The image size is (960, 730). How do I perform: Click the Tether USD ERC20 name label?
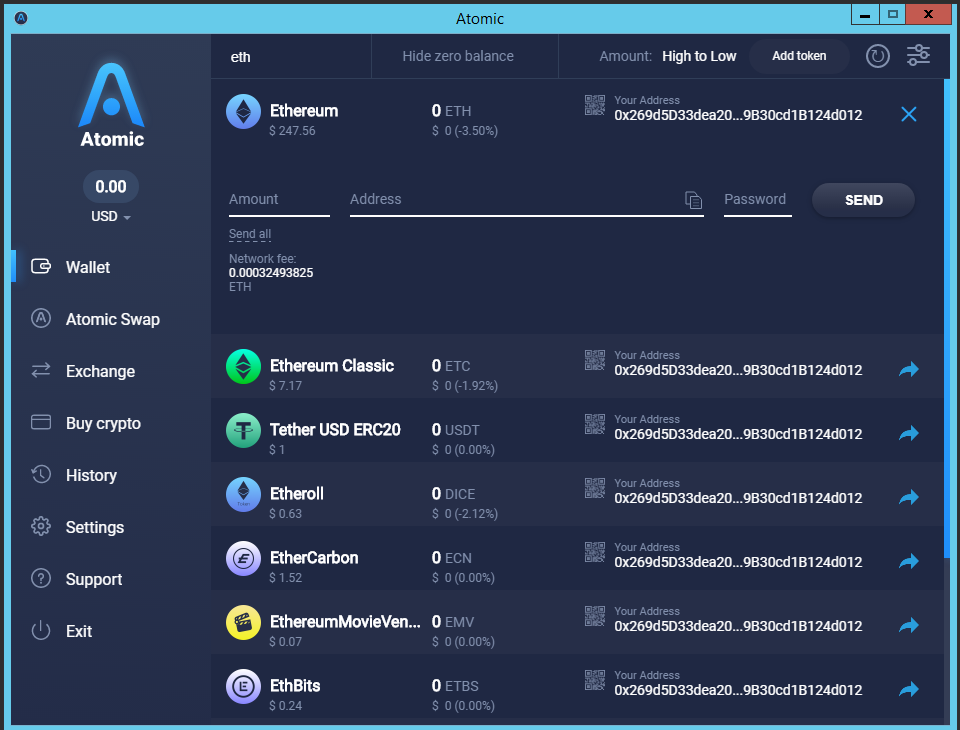click(x=335, y=429)
